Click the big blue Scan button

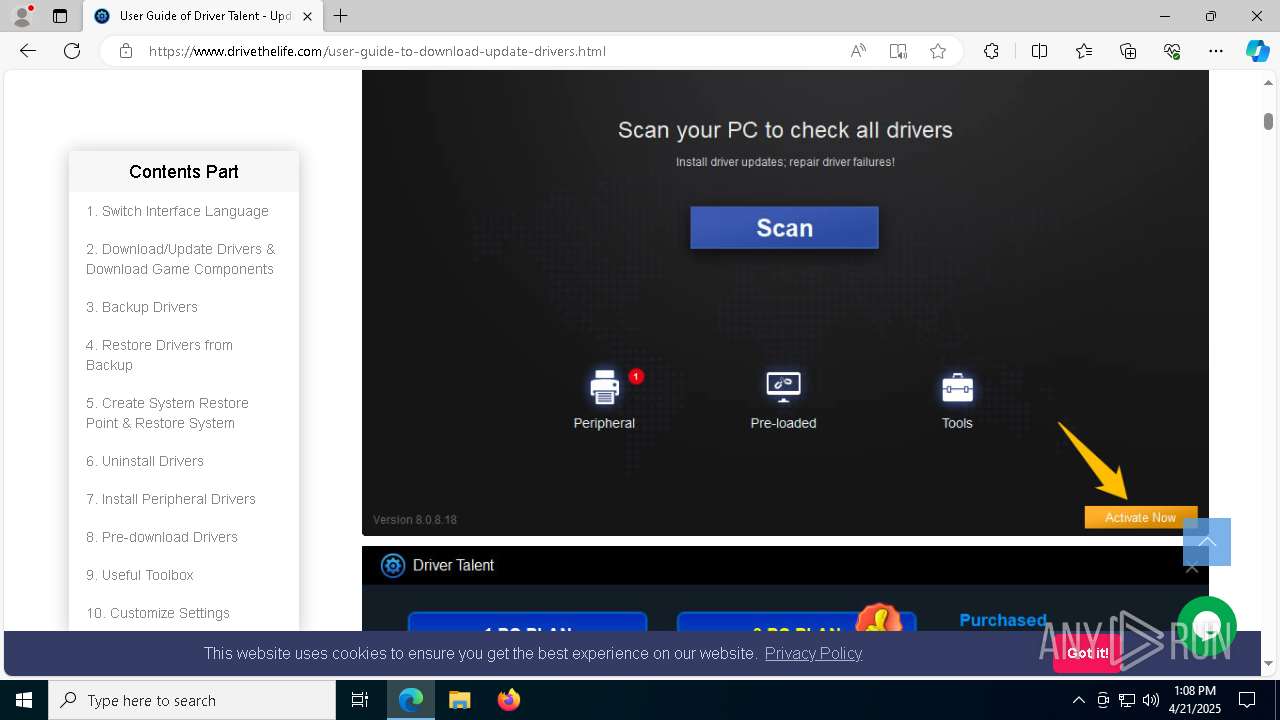pyautogui.click(x=784, y=228)
